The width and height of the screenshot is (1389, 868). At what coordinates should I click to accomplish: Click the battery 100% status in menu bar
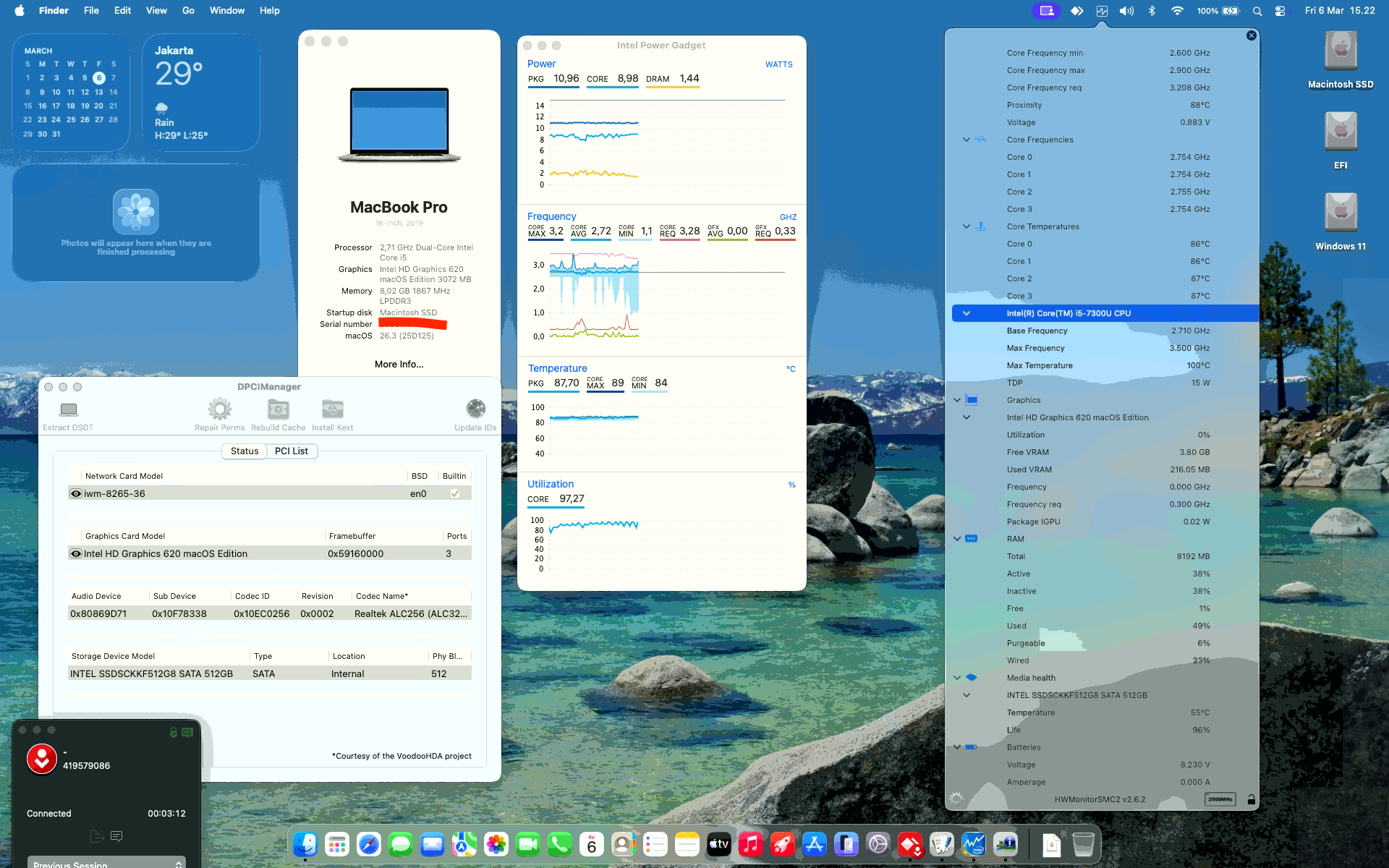point(1218,11)
